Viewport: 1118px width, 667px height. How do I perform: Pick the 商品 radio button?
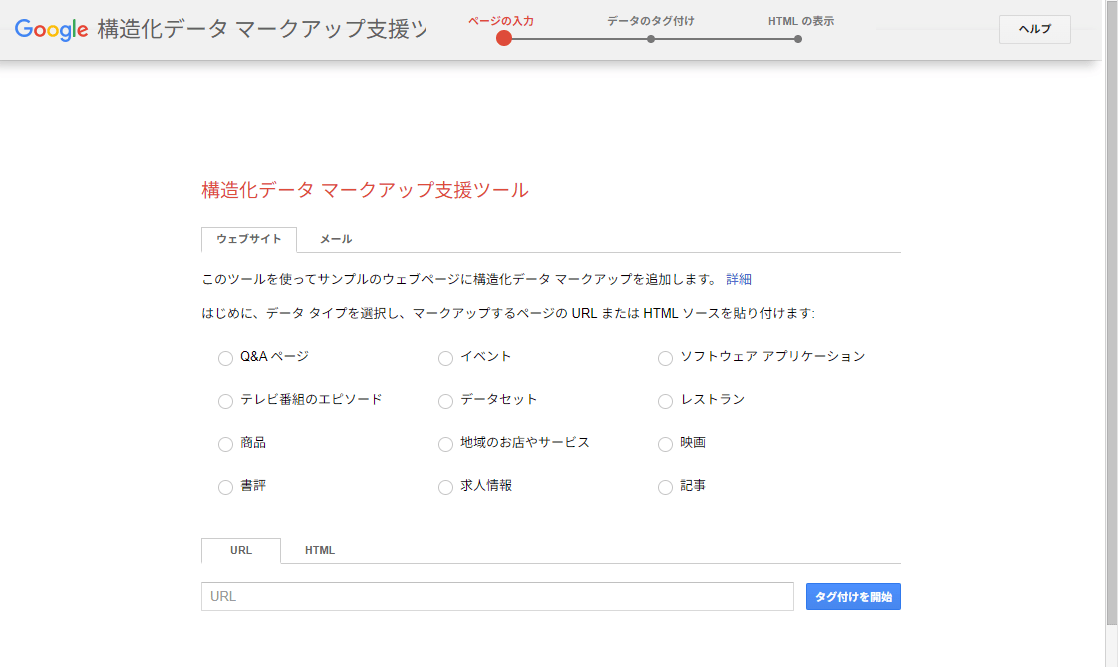[225, 444]
